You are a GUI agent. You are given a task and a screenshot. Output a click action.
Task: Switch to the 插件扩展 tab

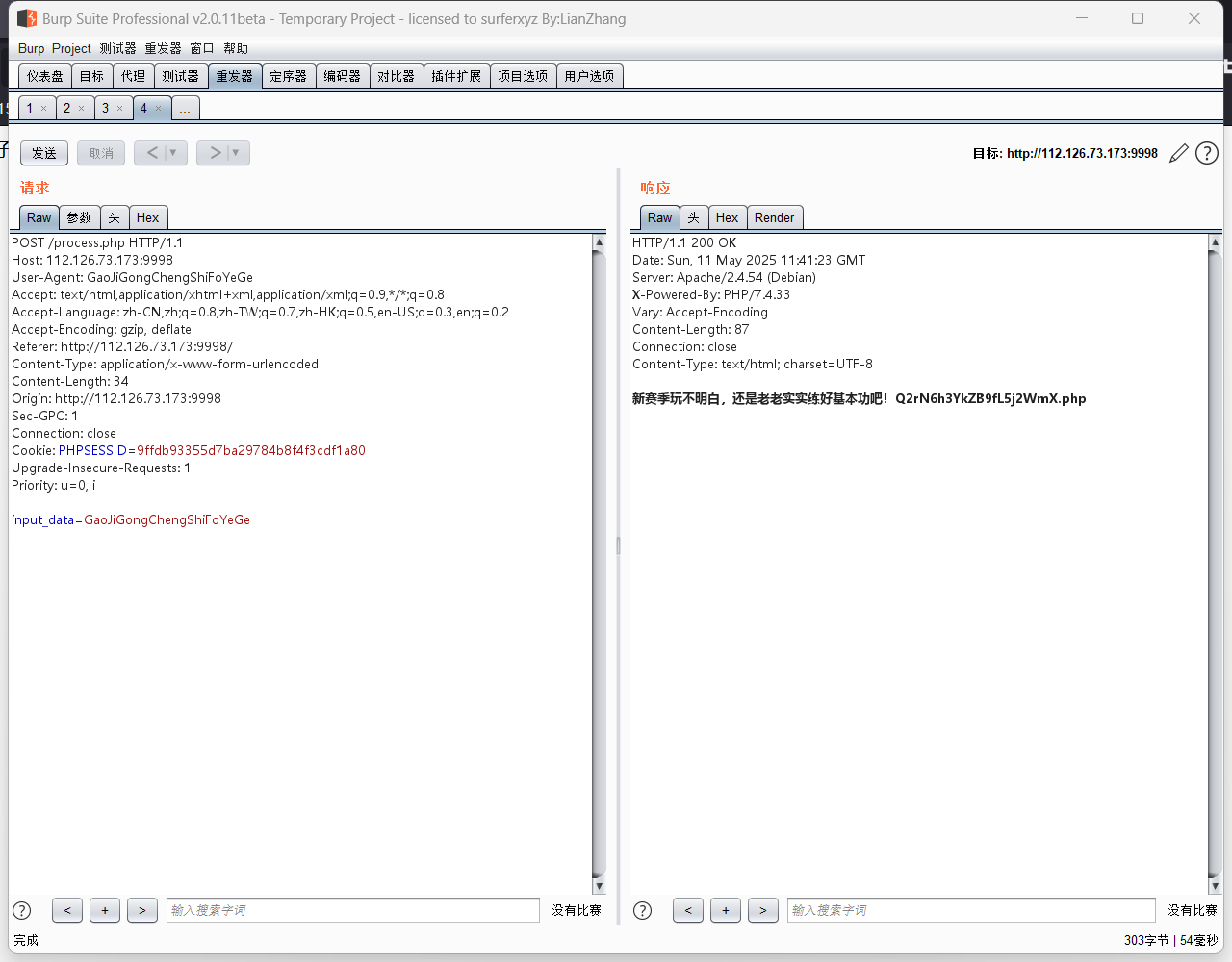click(456, 76)
